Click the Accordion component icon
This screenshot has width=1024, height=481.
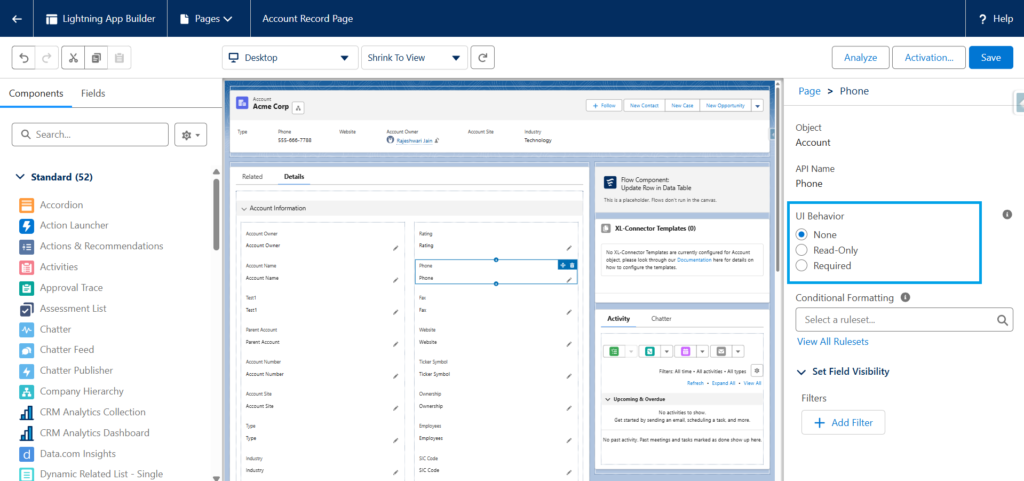[27, 205]
